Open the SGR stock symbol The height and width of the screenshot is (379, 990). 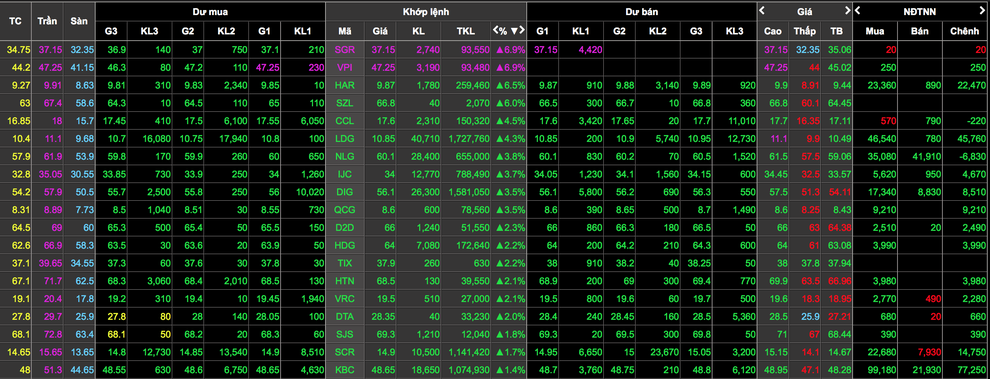[x=345, y=49]
